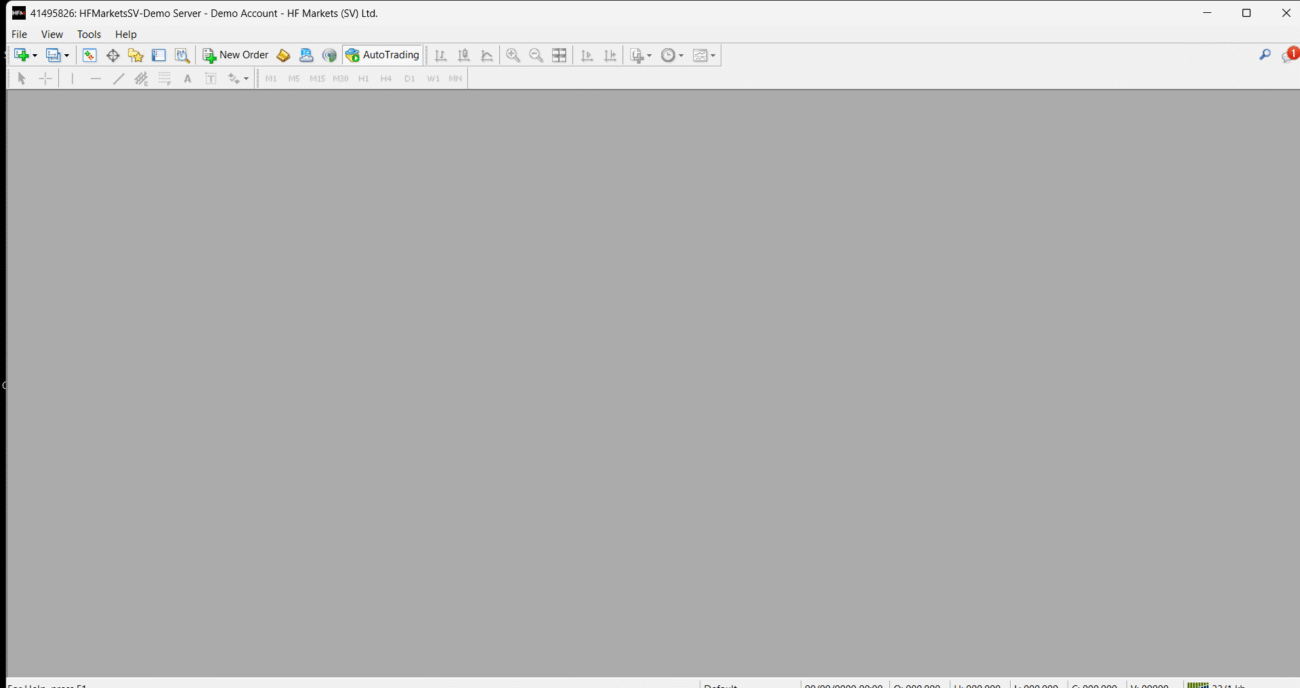Click the Arrows objects icon
This screenshot has width=1300, height=688.
click(x=233, y=78)
